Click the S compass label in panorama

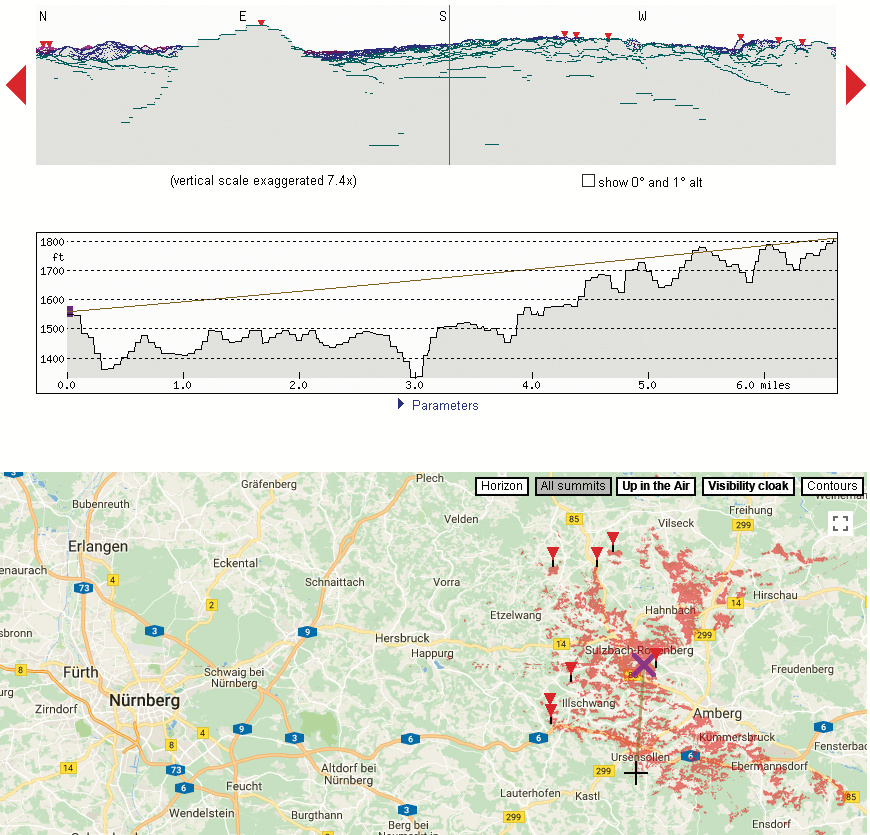coord(442,17)
